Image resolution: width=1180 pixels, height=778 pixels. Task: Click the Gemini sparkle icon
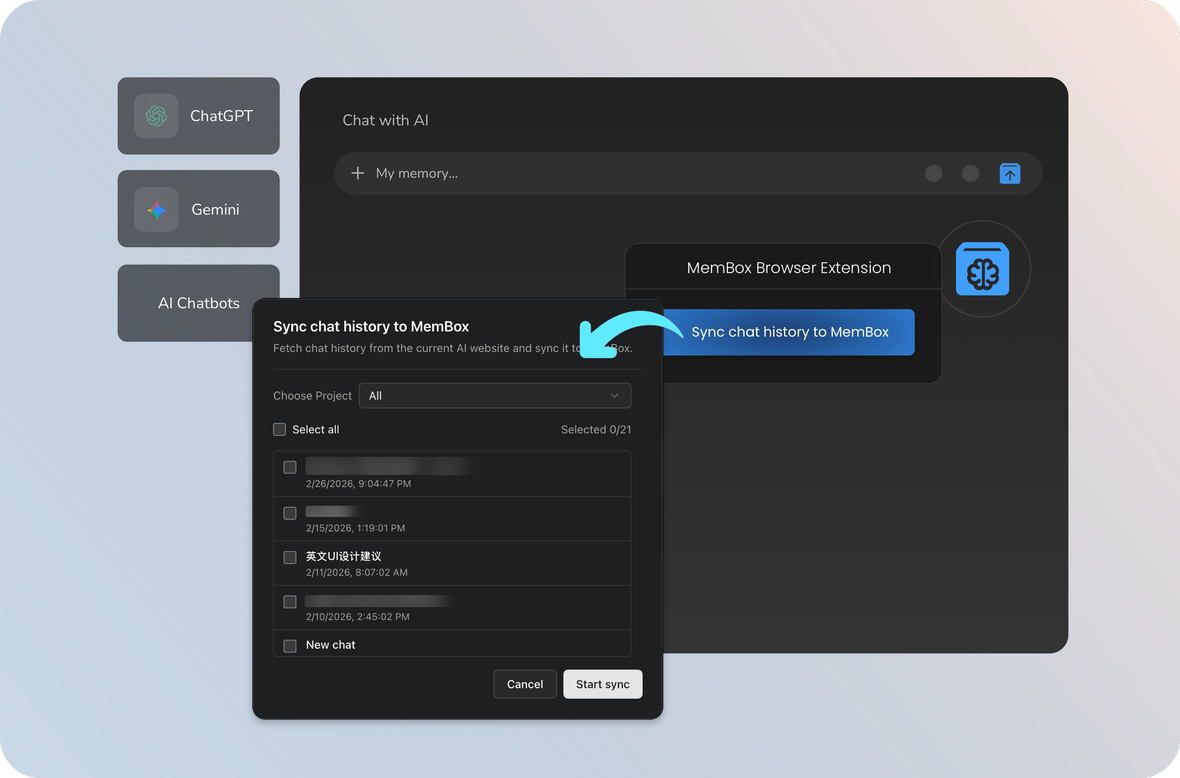tap(156, 209)
